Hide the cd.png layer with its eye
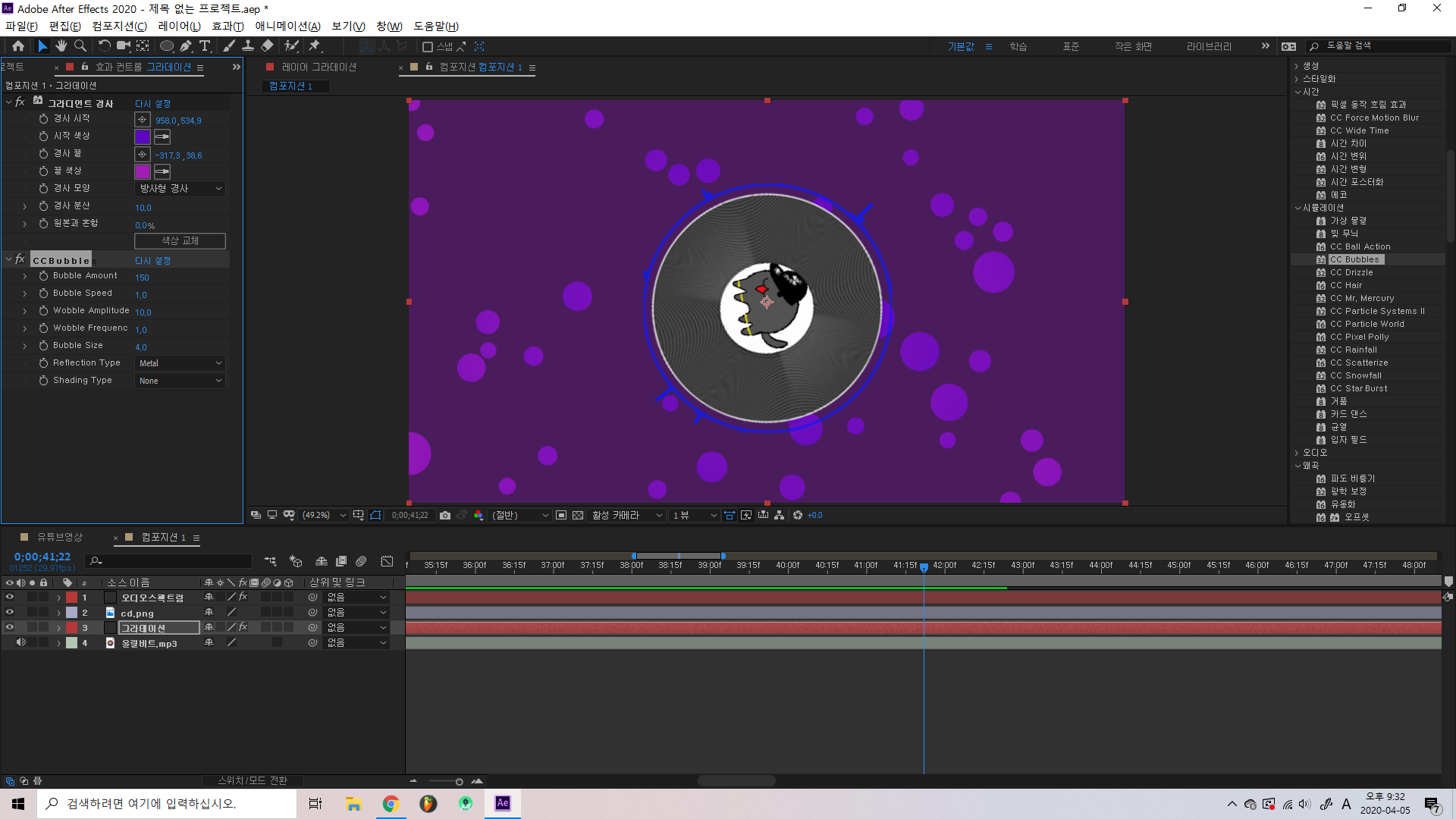Image resolution: width=1456 pixels, height=819 pixels. pyautogui.click(x=10, y=613)
